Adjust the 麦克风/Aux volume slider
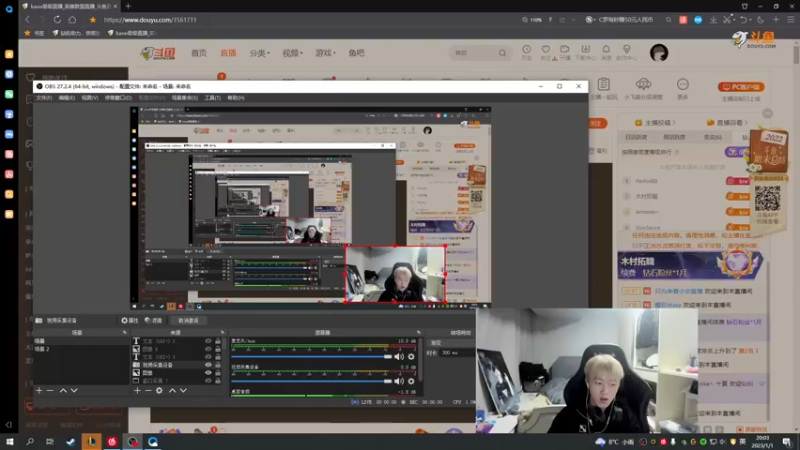This screenshot has height=450, width=800. coord(312,357)
